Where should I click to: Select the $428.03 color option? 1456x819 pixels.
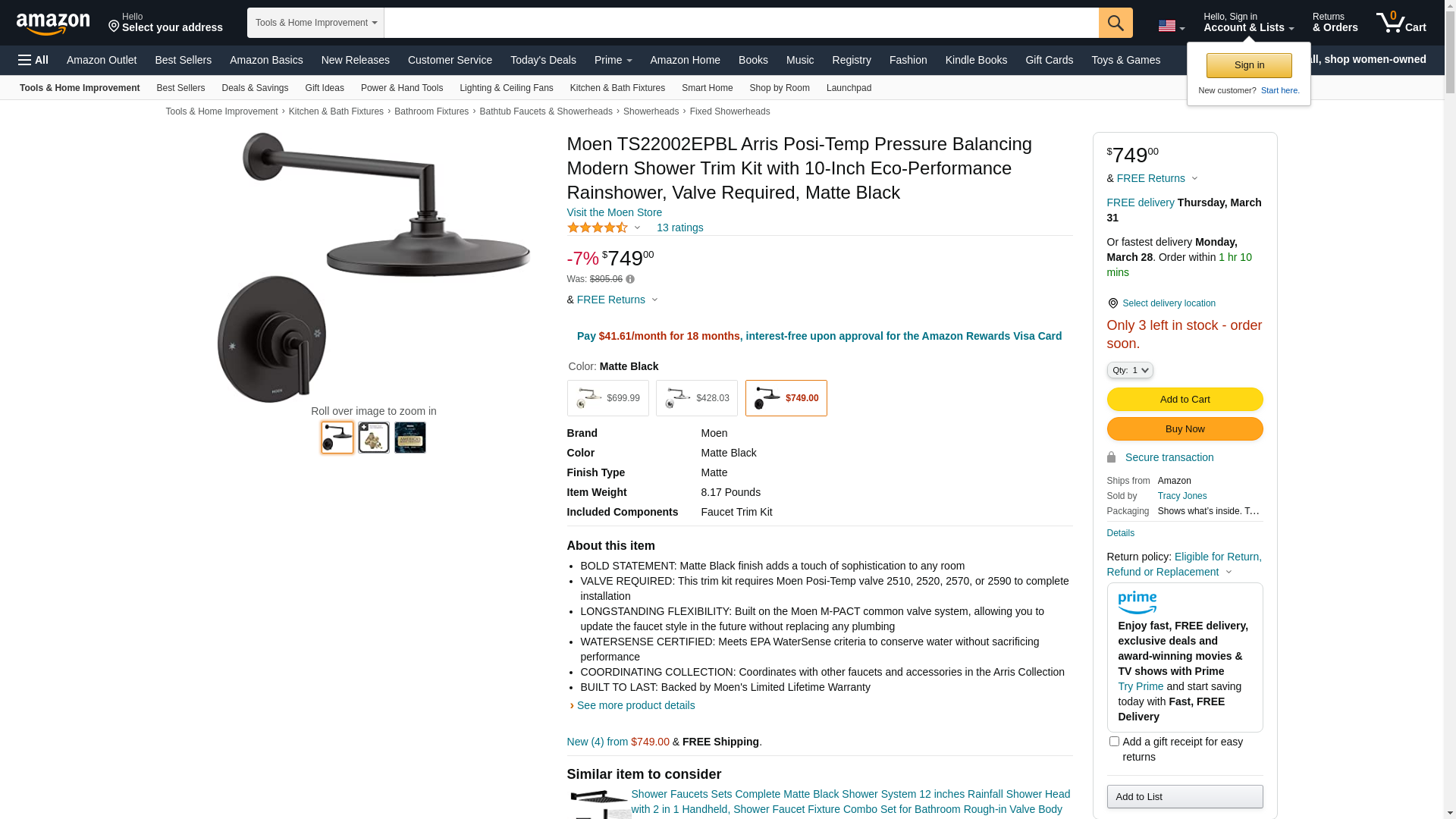pyautogui.click(x=697, y=398)
